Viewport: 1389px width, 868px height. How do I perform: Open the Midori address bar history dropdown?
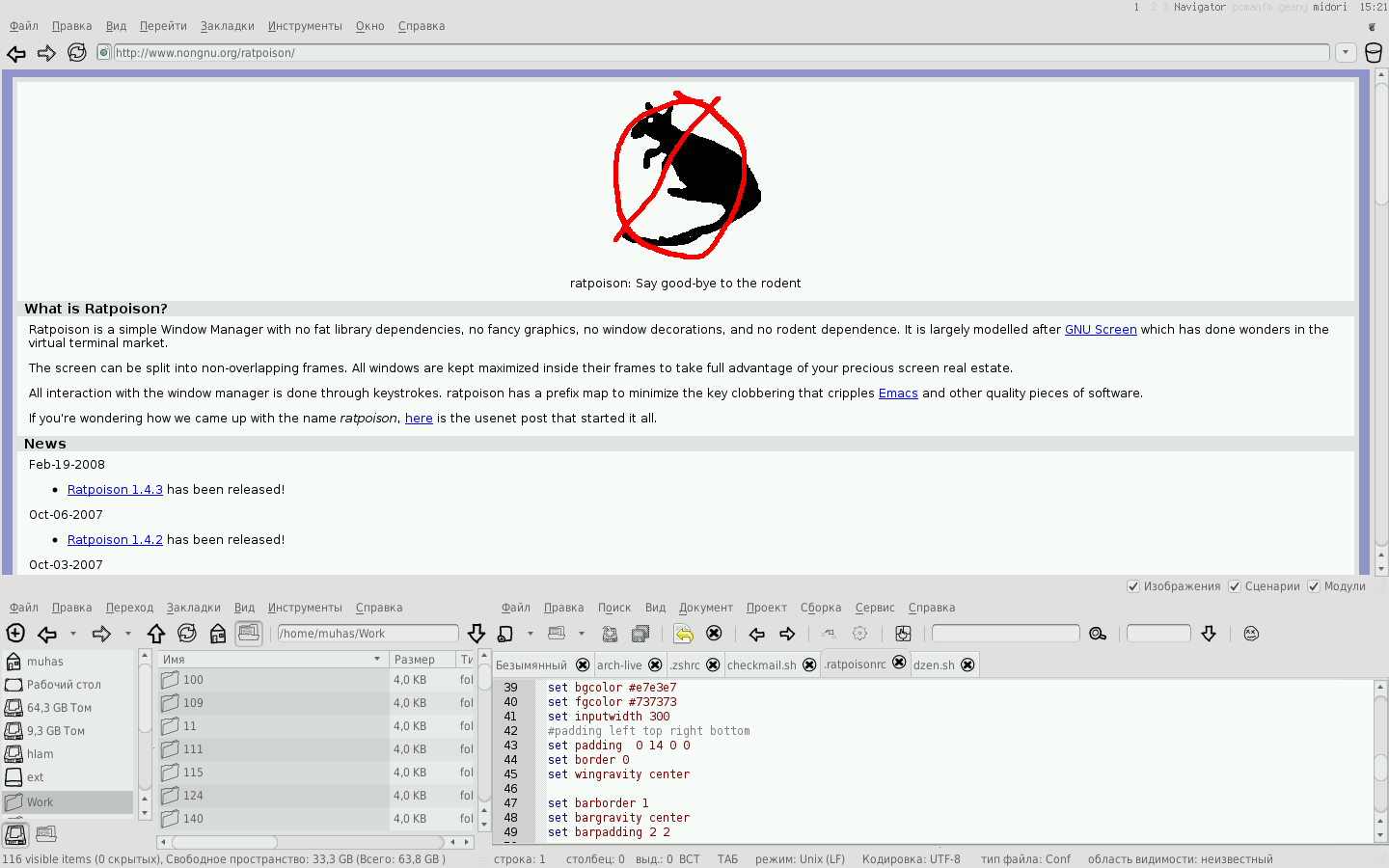click(1346, 53)
